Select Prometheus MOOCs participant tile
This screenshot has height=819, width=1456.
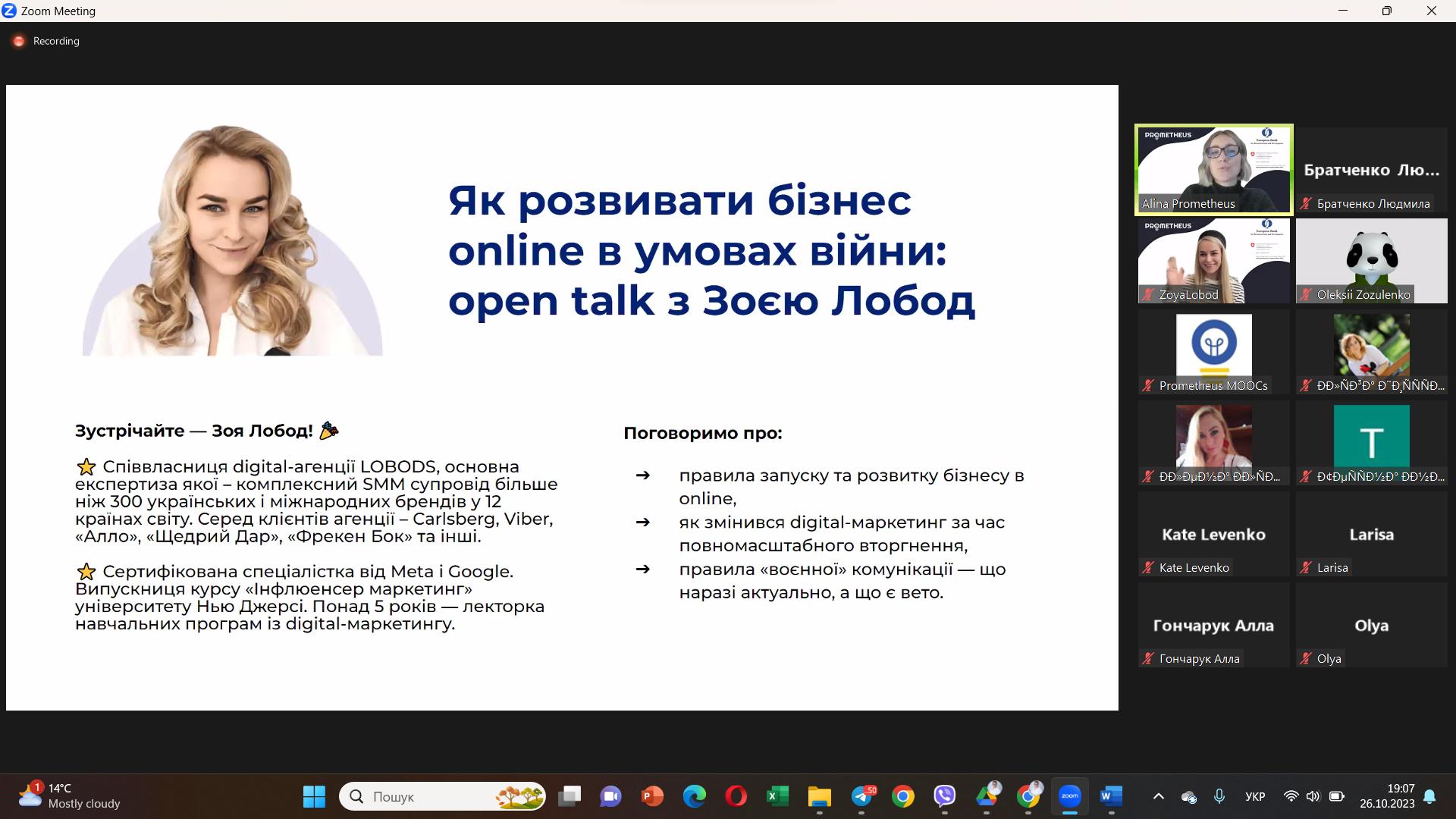coord(1213,352)
